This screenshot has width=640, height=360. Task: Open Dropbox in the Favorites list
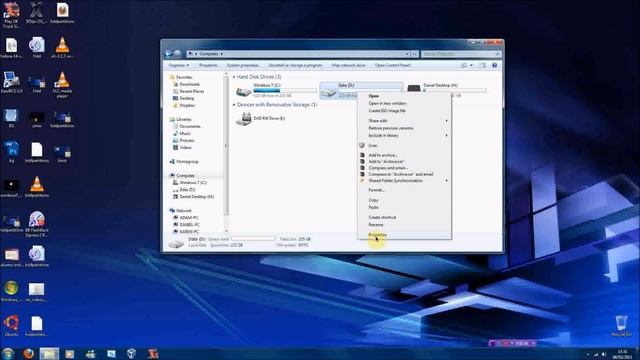[187, 105]
